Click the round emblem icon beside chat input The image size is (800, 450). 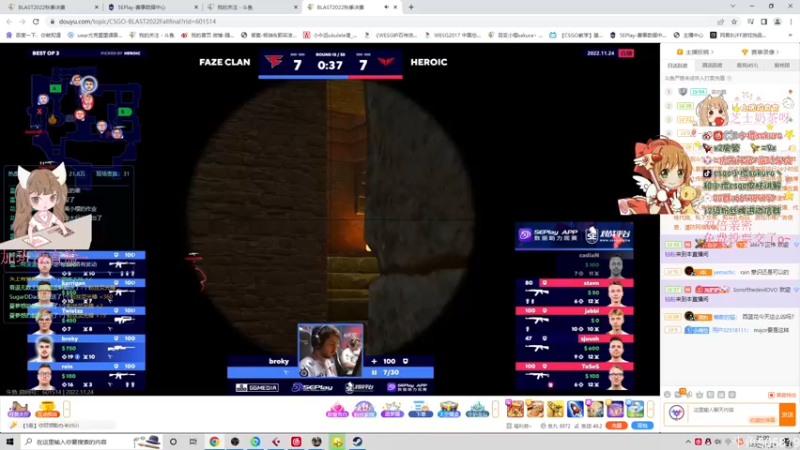point(676,413)
